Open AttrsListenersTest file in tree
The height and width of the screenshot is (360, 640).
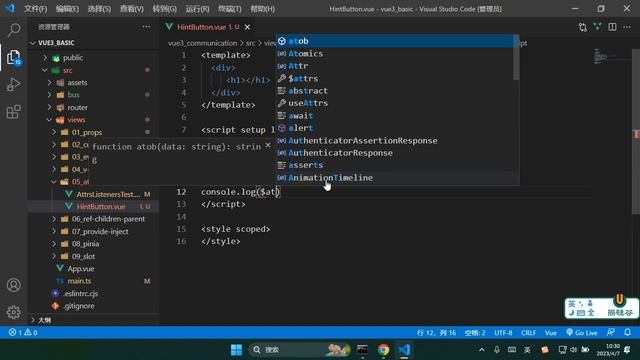tap(93, 194)
